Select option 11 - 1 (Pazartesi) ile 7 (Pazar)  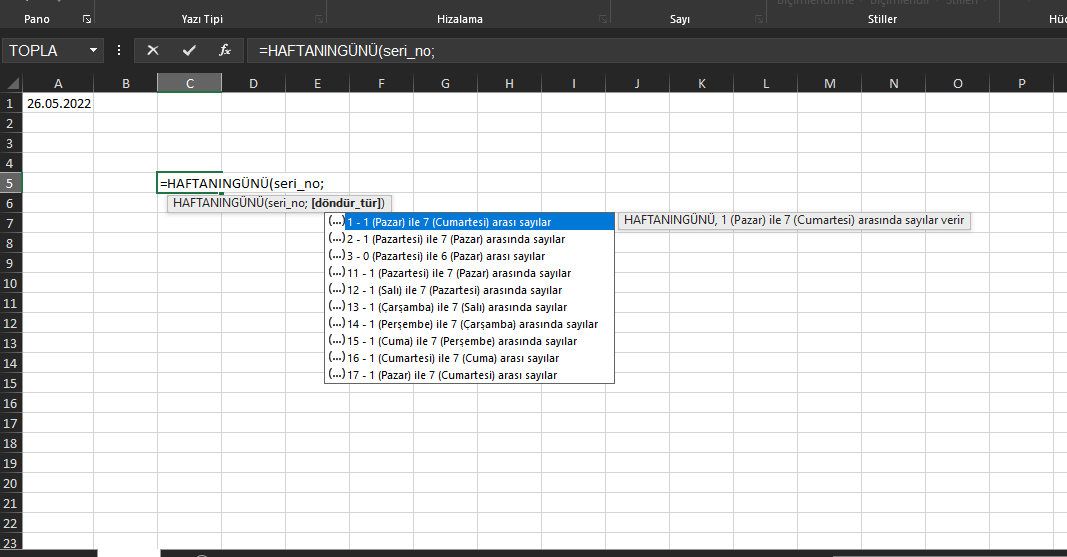pyautogui.click(x=470, y=273)
